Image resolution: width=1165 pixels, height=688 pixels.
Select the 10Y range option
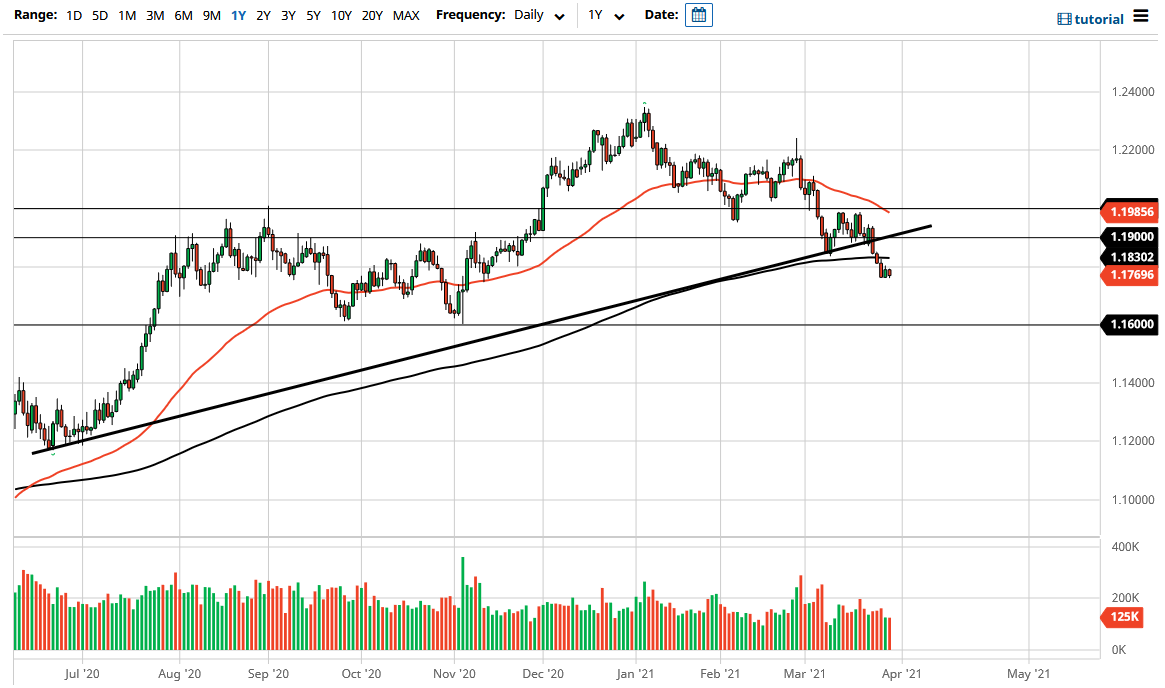(339, 16)
